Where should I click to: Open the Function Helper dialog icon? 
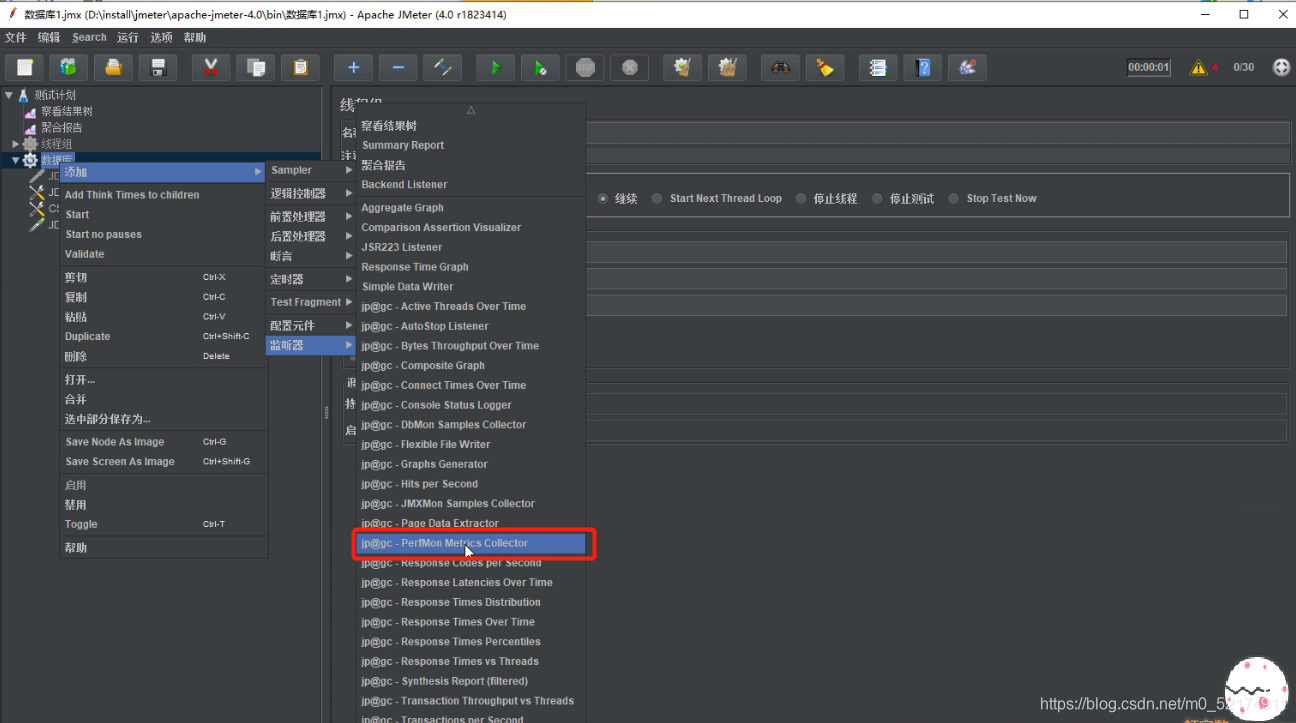tap(877, 67)
